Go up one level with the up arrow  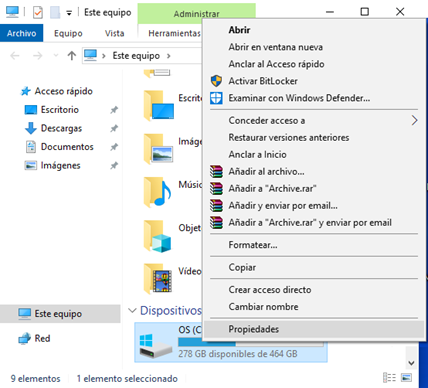pyautogui.click(x=72, y=56)
